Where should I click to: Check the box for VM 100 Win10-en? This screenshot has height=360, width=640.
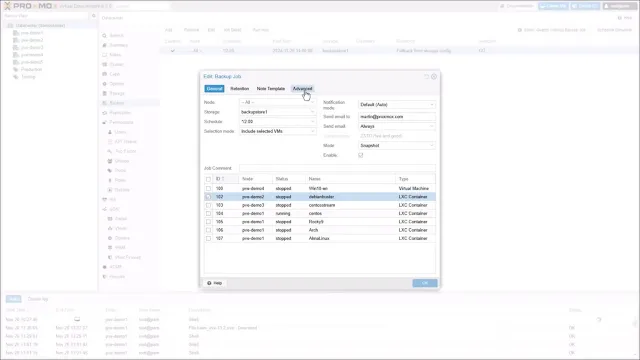pyautogui.click(x=208, y=189)
